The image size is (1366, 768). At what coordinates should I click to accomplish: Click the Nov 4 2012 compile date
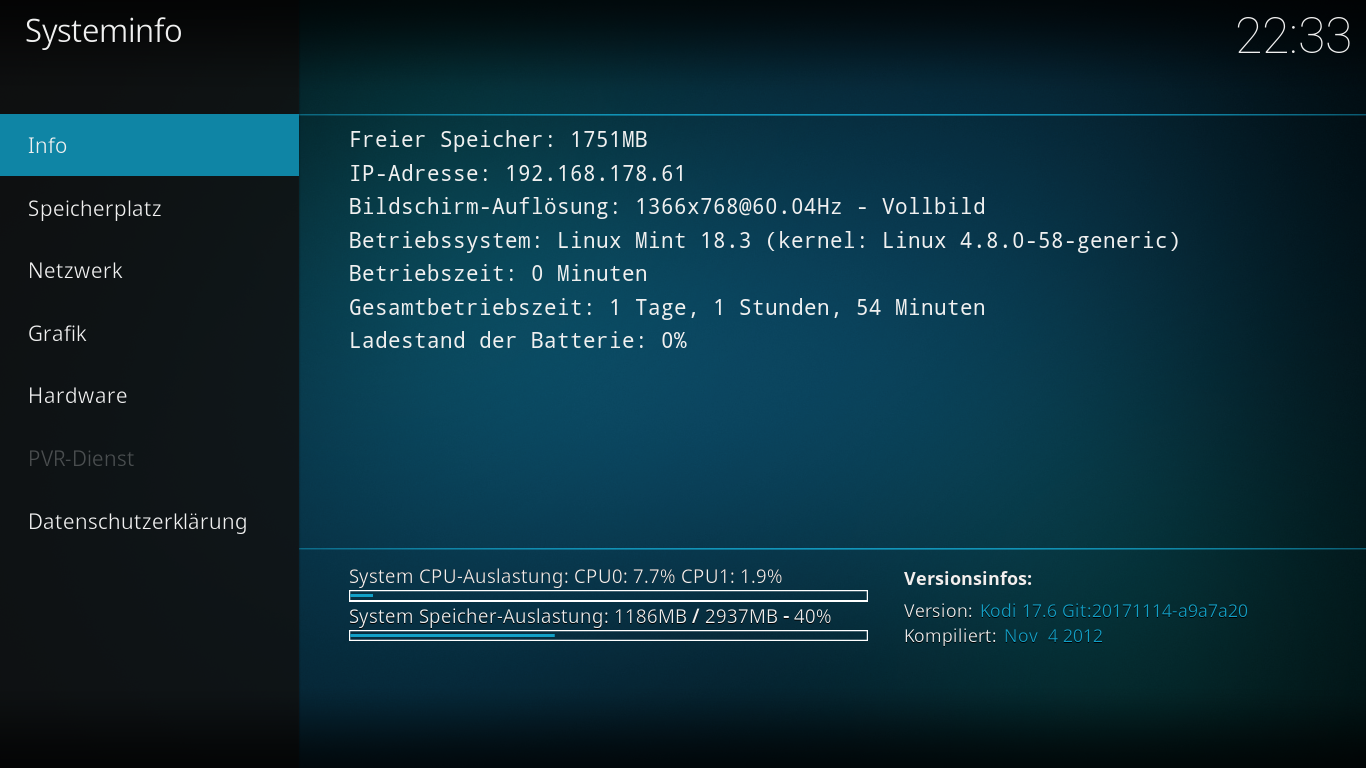(1054, 635)
